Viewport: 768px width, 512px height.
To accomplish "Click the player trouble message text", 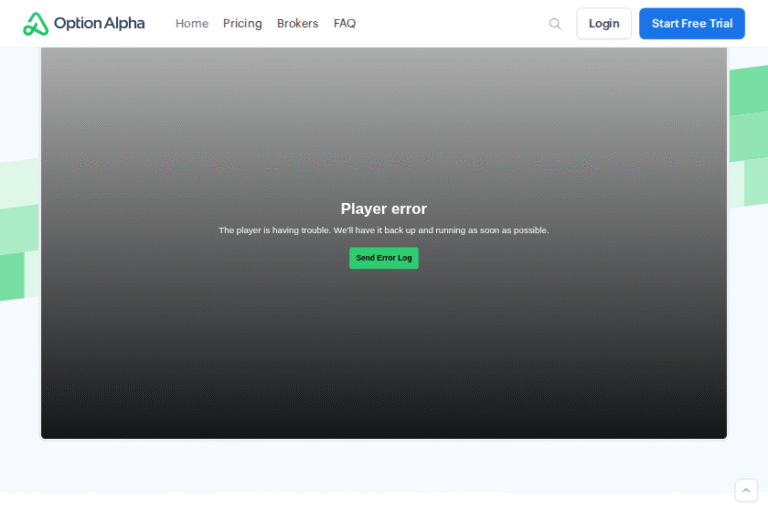I will click(x=383, y=230).
